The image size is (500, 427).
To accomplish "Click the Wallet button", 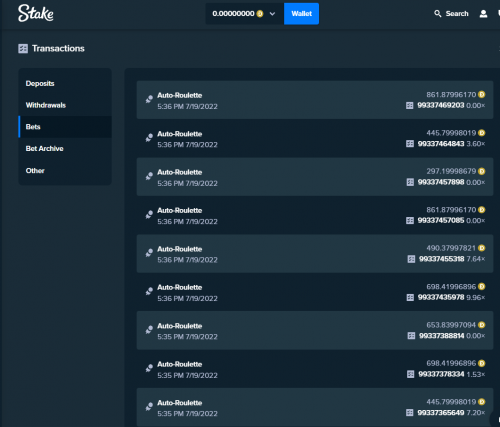I will click(x=301, y=14).
